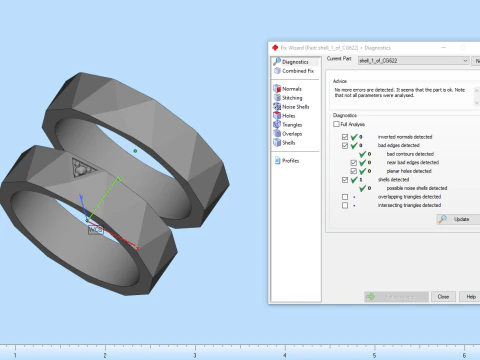Open the Holes page label

point(289,116)
